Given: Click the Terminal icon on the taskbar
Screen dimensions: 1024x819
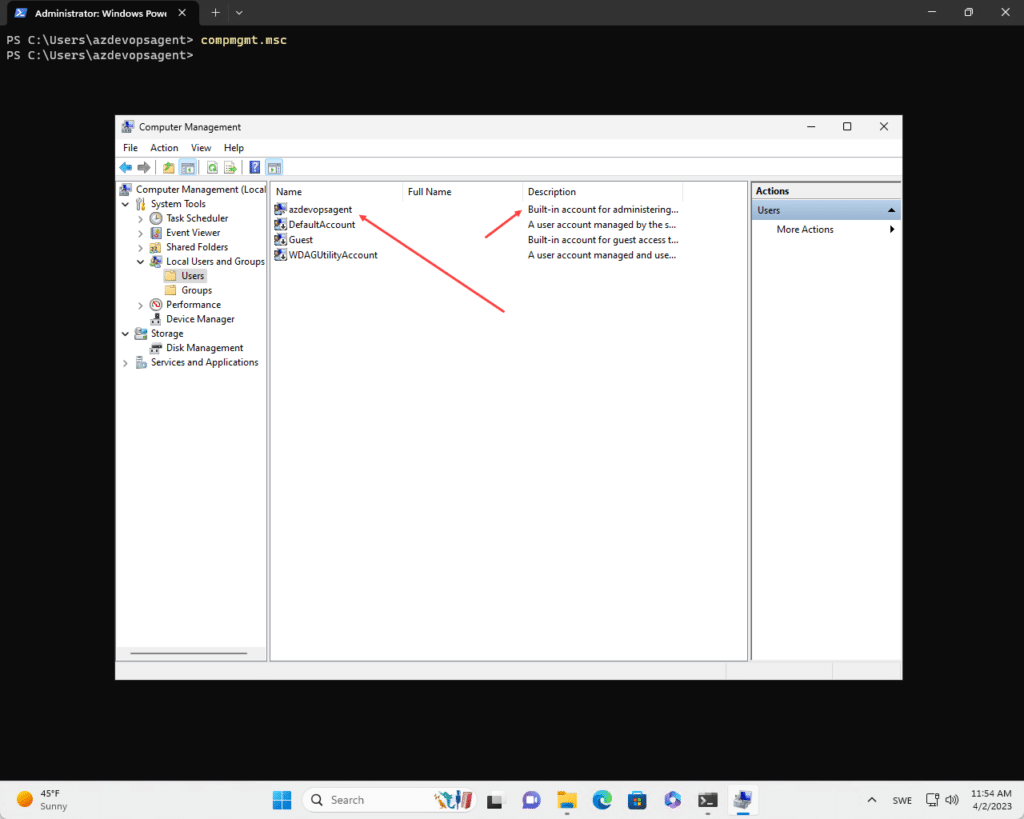Looking at the screenshot, I should pyautogui.click(x=708, y=799).
